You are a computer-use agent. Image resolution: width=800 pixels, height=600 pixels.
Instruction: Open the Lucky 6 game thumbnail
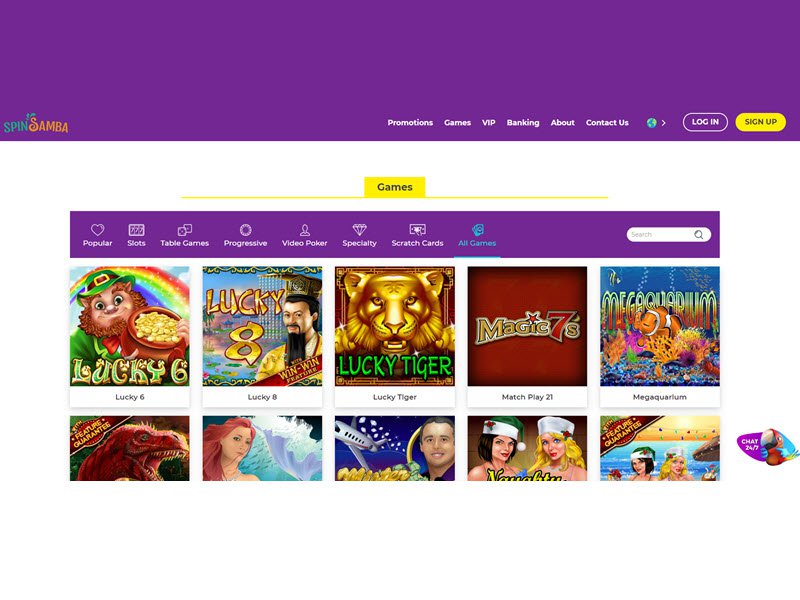pos(130,326)
